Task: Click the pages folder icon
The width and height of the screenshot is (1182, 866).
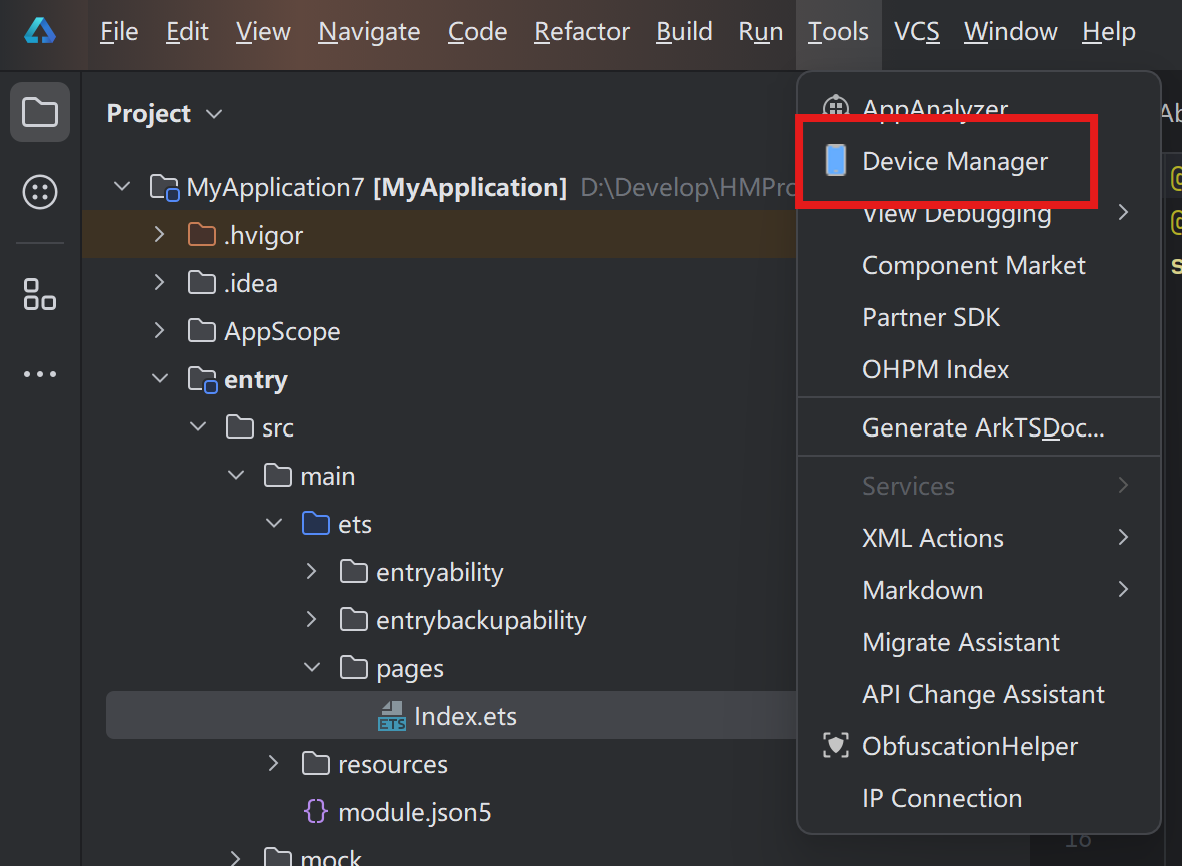Action: coord(354,668)
